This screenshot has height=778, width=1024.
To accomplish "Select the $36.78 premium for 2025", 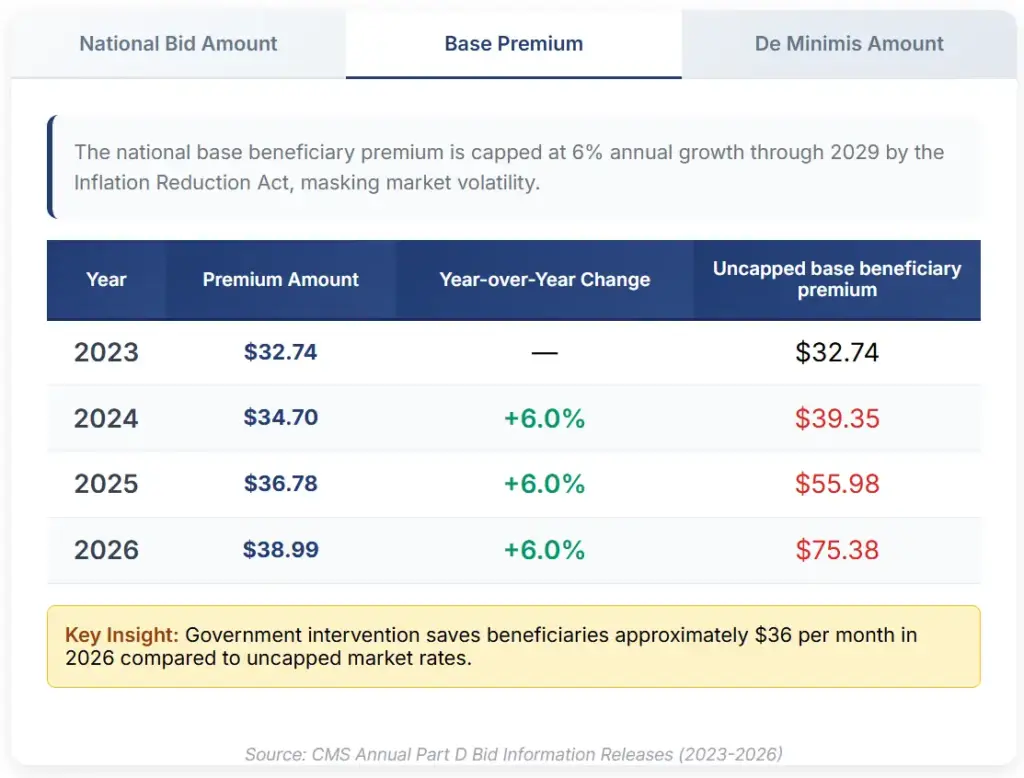I will (281, 484).
